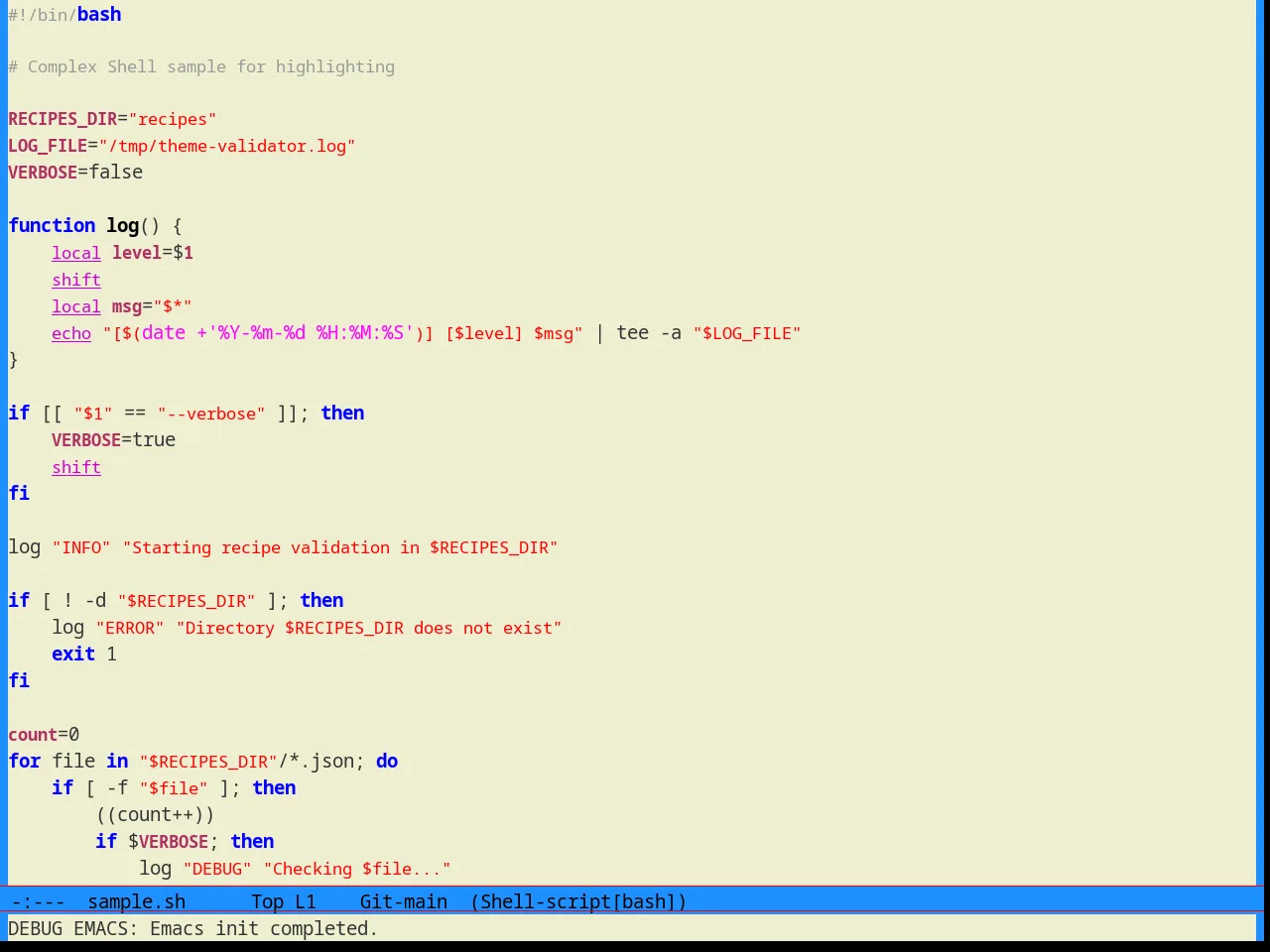Click the echo area DEBUG EMACS message

point(192,928)
